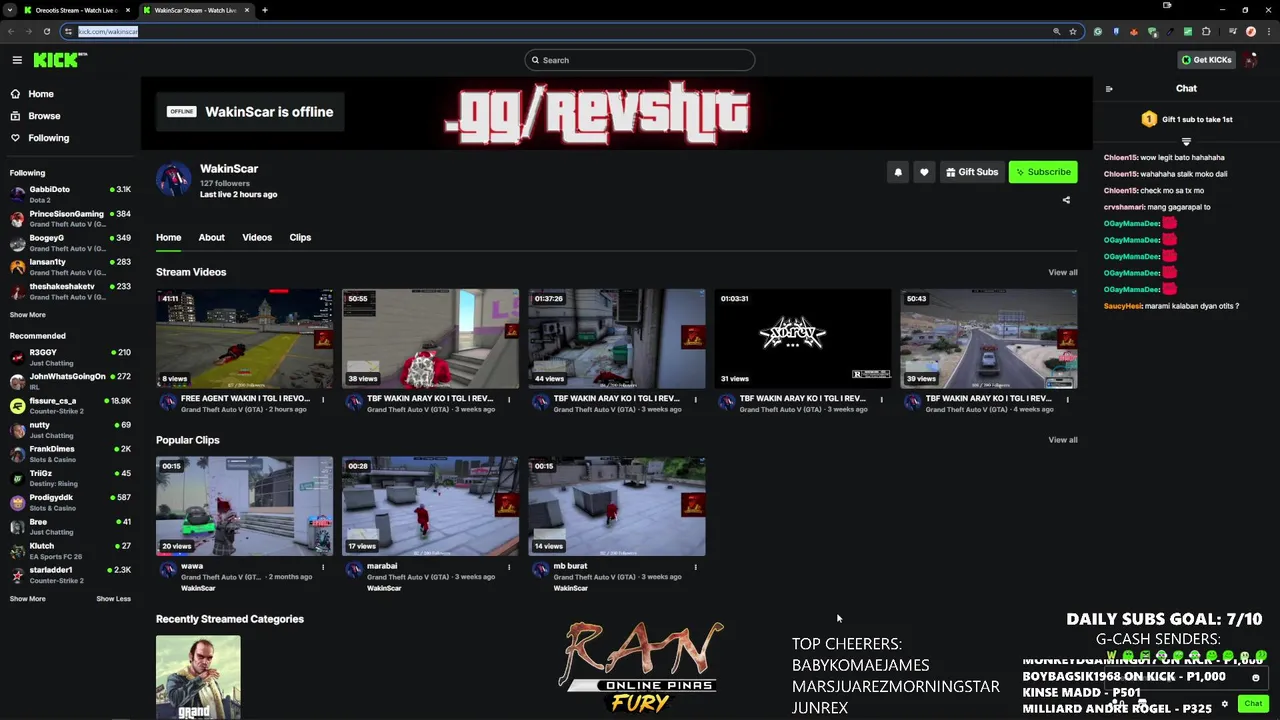This screenshot has width=1280, height=720.
Task: Click the Gift 1 sub leaderboard banner
Action: click(1187, 119)
